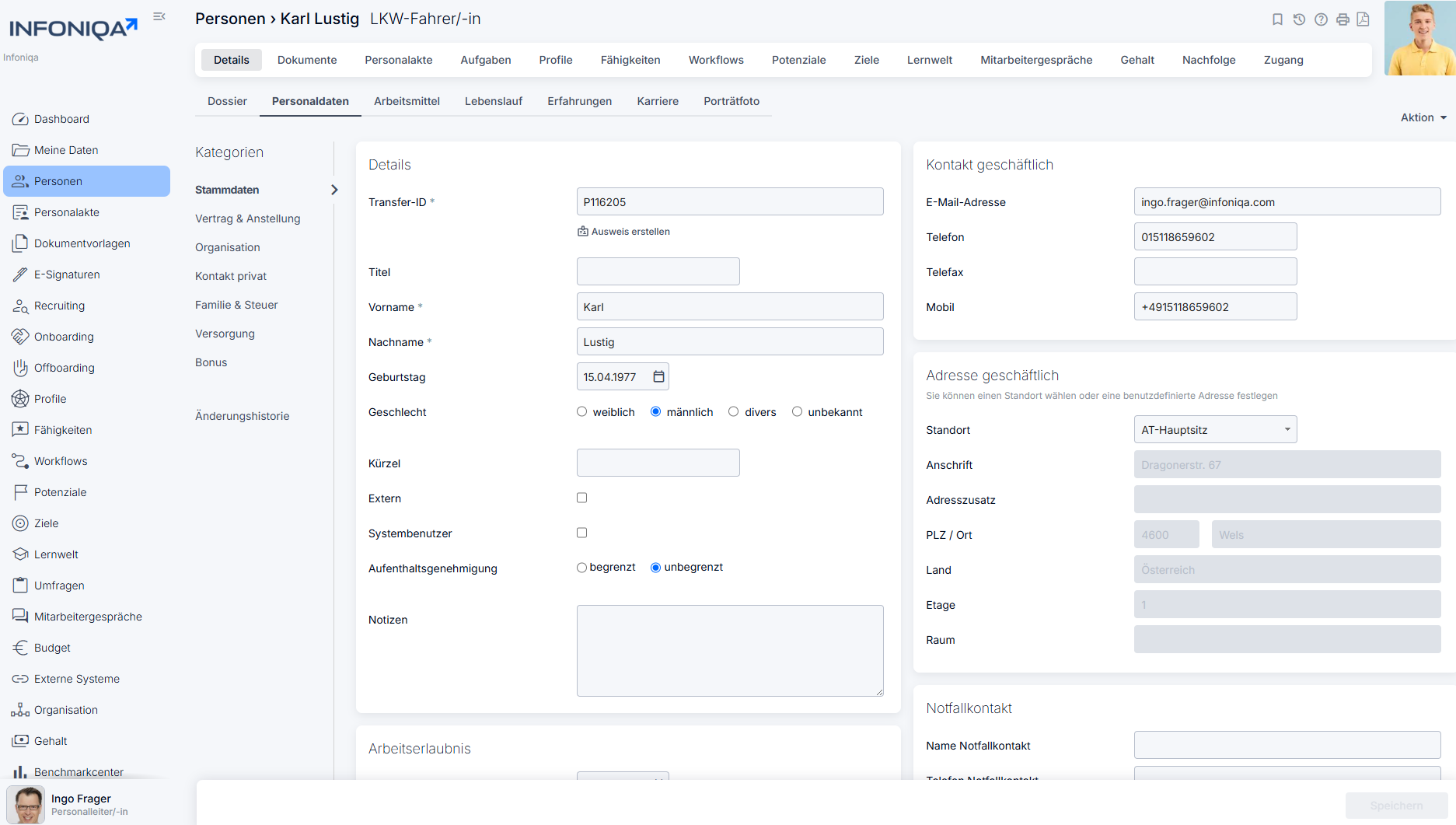Click the Personen breadcrumb link
The width and height of the screenshot is (1456, 825).
[230, 19]
